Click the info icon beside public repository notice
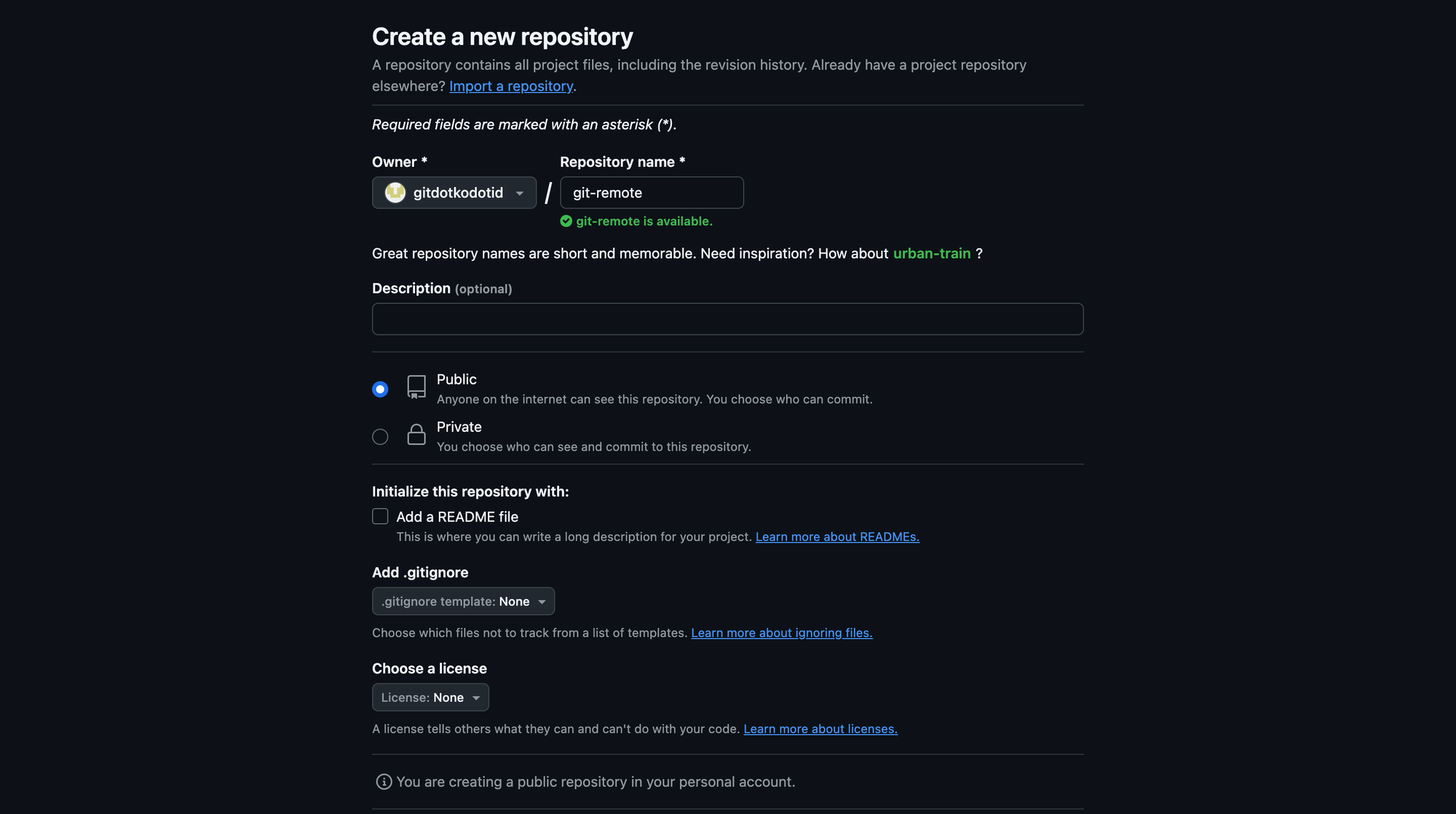 pyautogui.click(x=384, y=782)
